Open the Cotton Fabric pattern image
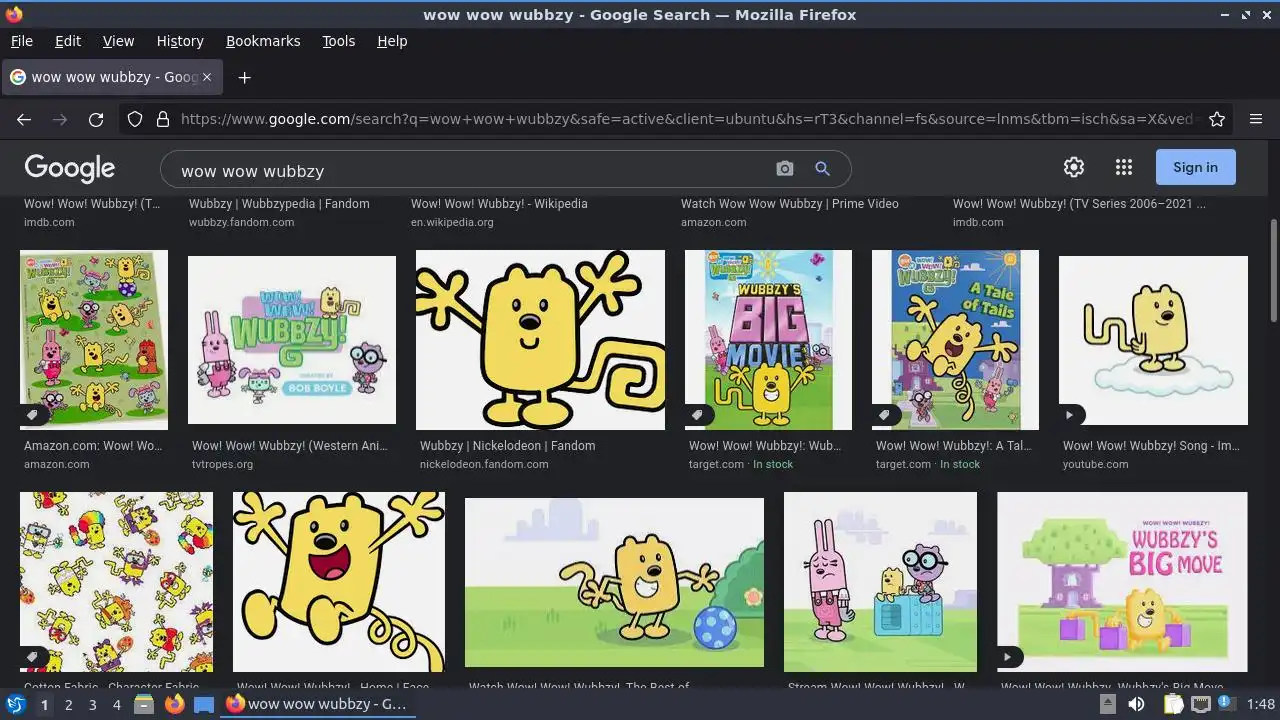 116,582
